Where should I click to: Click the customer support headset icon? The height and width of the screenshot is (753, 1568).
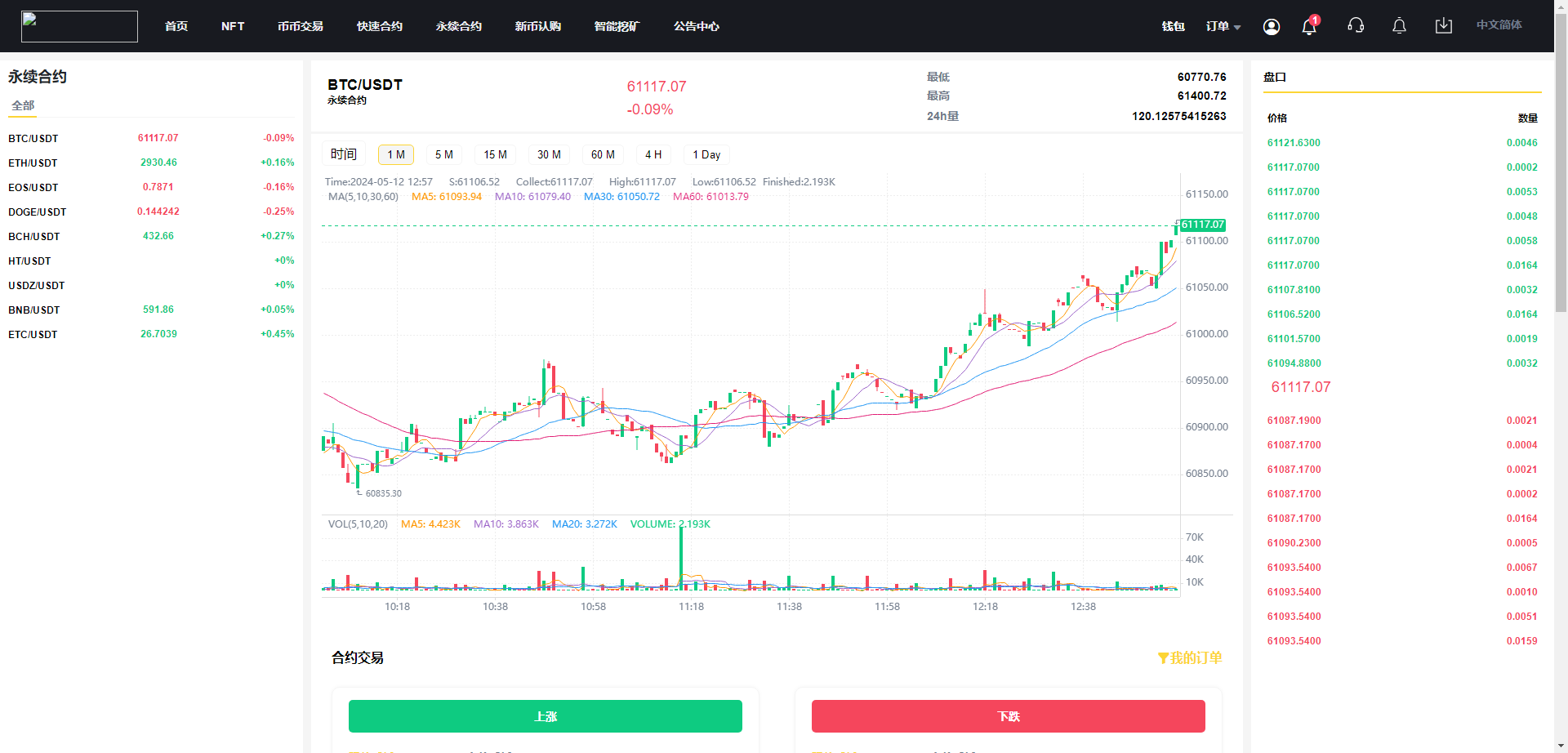click(1356, 26)
